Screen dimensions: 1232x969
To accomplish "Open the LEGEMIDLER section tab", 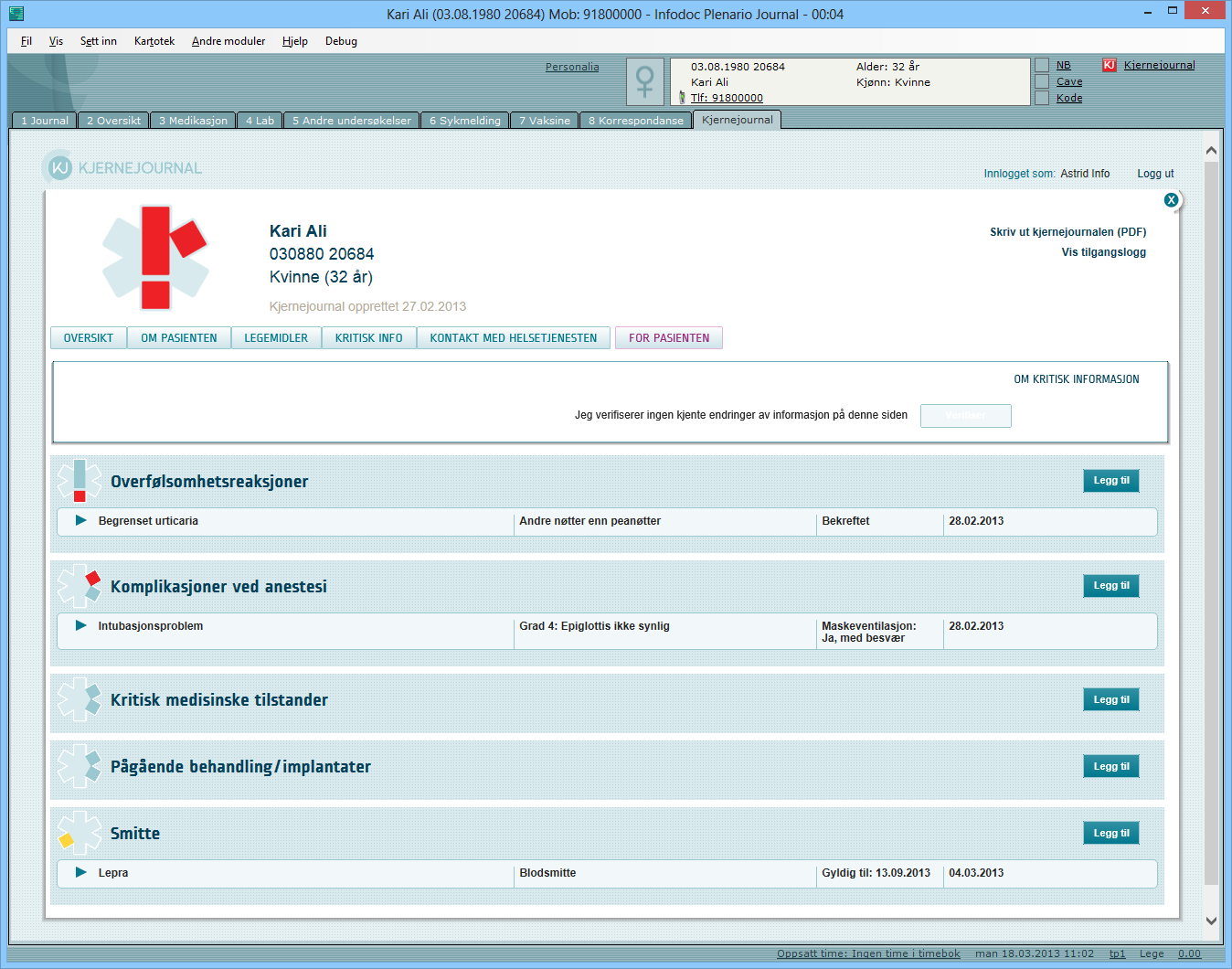I will click(x=276, y=338).
